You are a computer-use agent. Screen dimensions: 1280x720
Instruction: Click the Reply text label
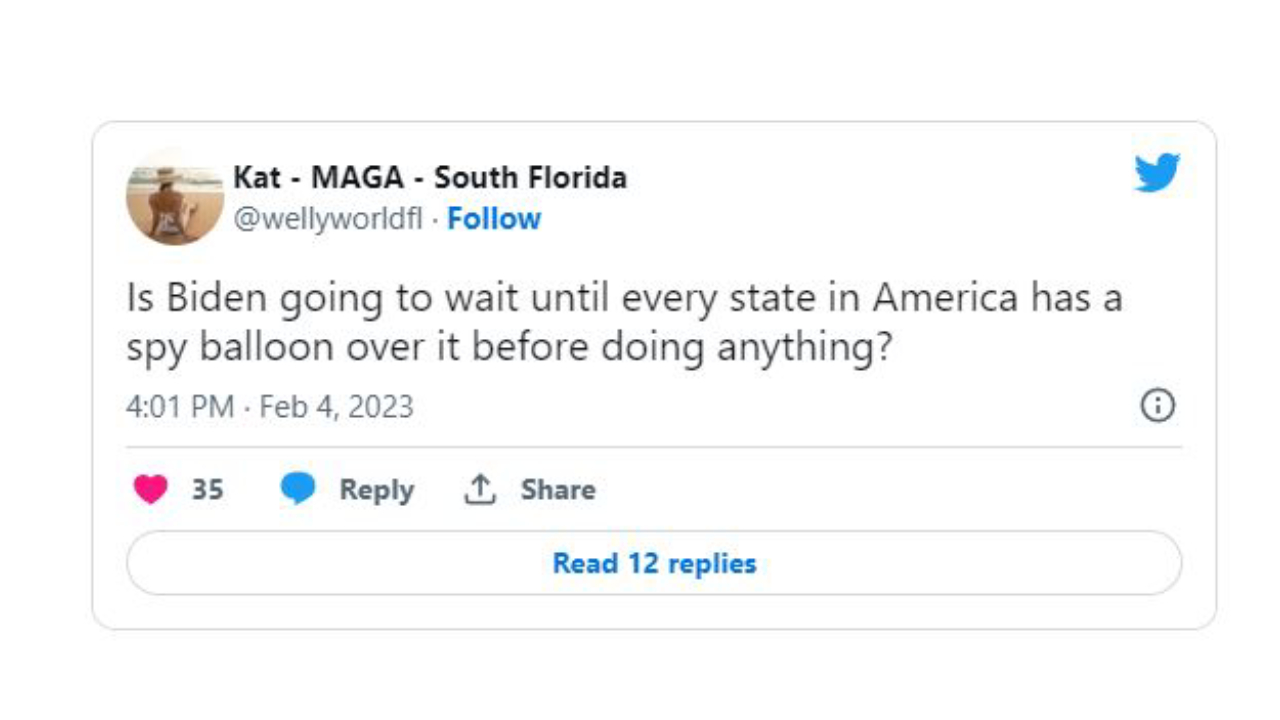[376, 490]
